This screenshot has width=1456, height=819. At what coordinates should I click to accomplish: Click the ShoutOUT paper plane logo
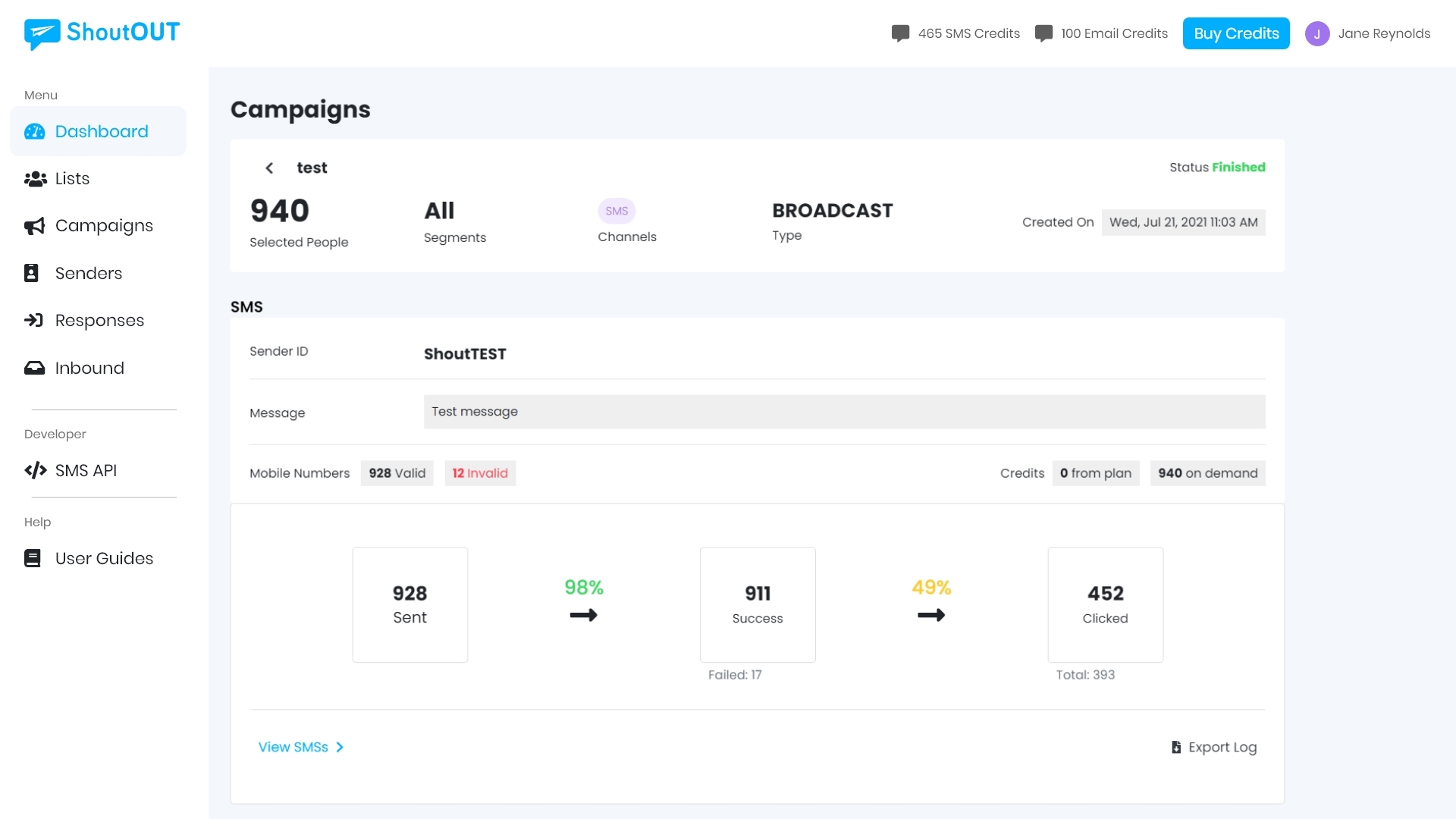pyautogui.click(x=42, y=33)
